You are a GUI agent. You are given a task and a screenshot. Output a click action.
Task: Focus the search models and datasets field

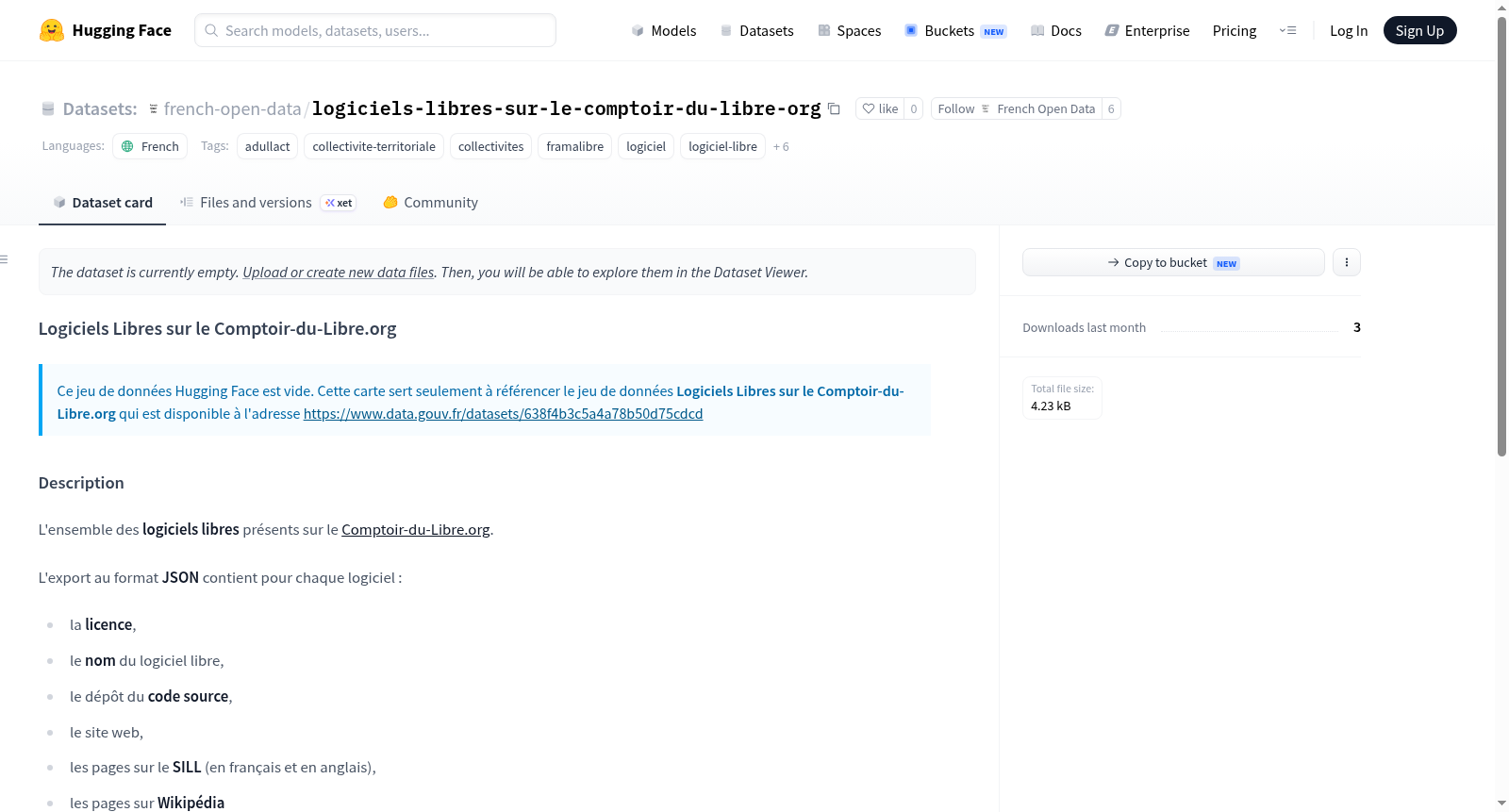coord(375,30)
